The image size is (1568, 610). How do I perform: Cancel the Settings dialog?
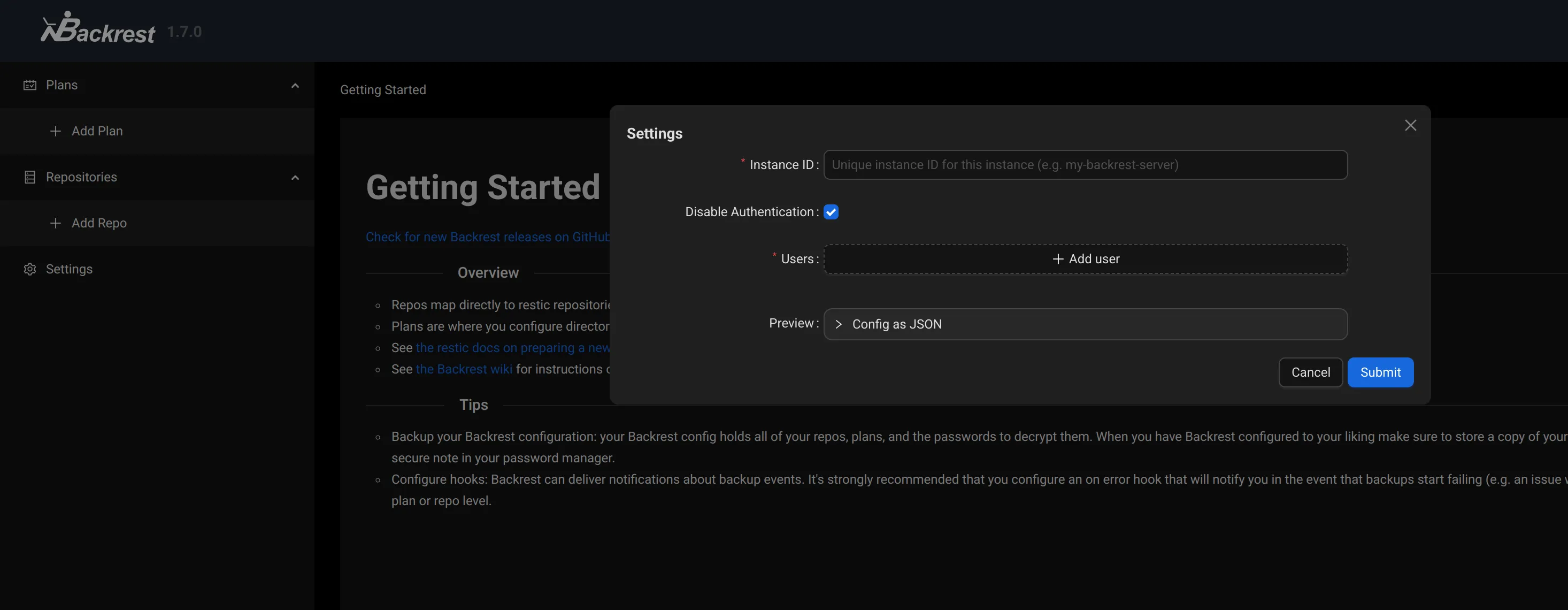pyautogui.click(x=1311, y=372)
